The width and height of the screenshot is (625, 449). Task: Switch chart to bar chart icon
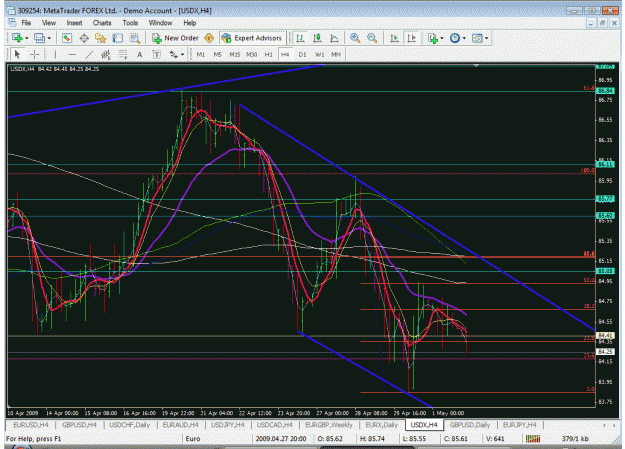click(301, 38)
